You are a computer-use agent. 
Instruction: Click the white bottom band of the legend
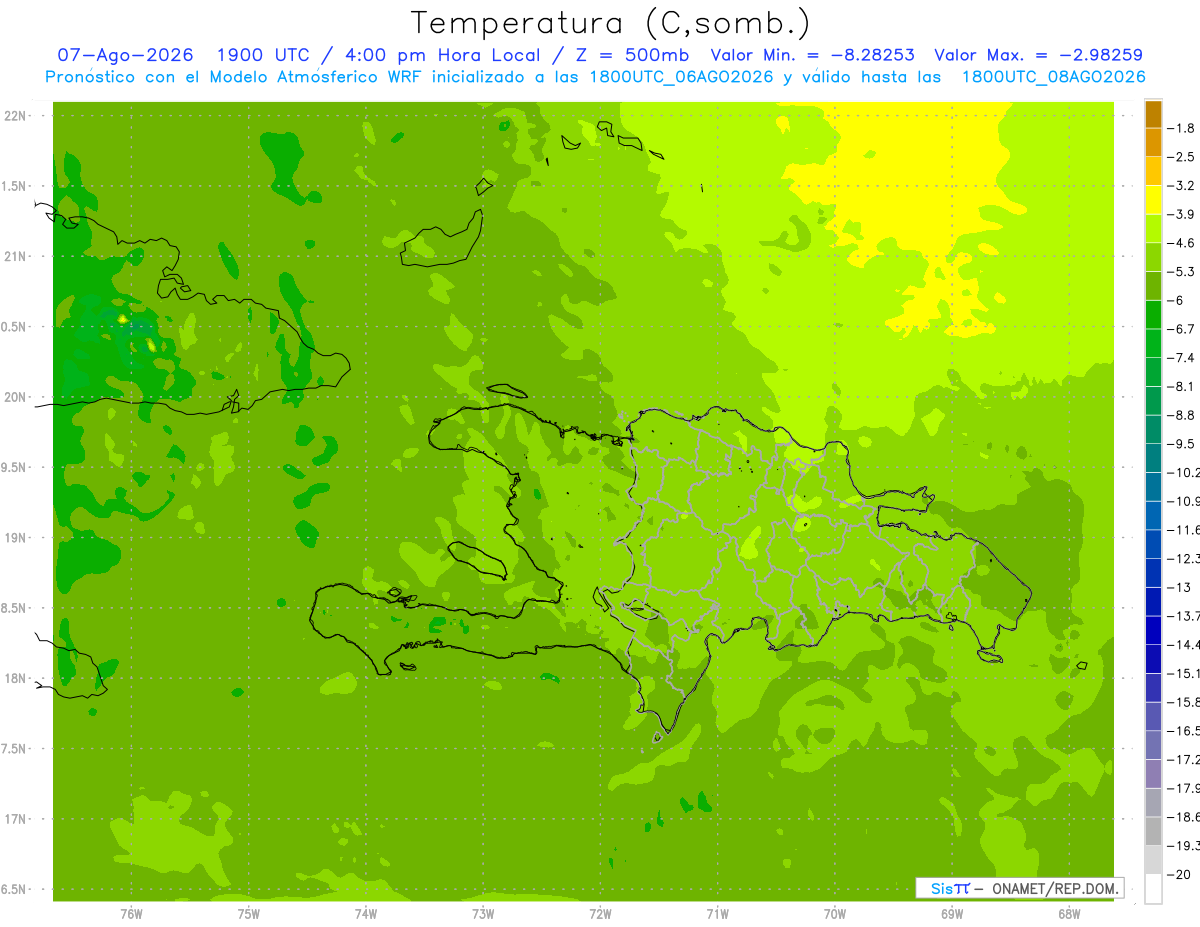[1153, 888]
